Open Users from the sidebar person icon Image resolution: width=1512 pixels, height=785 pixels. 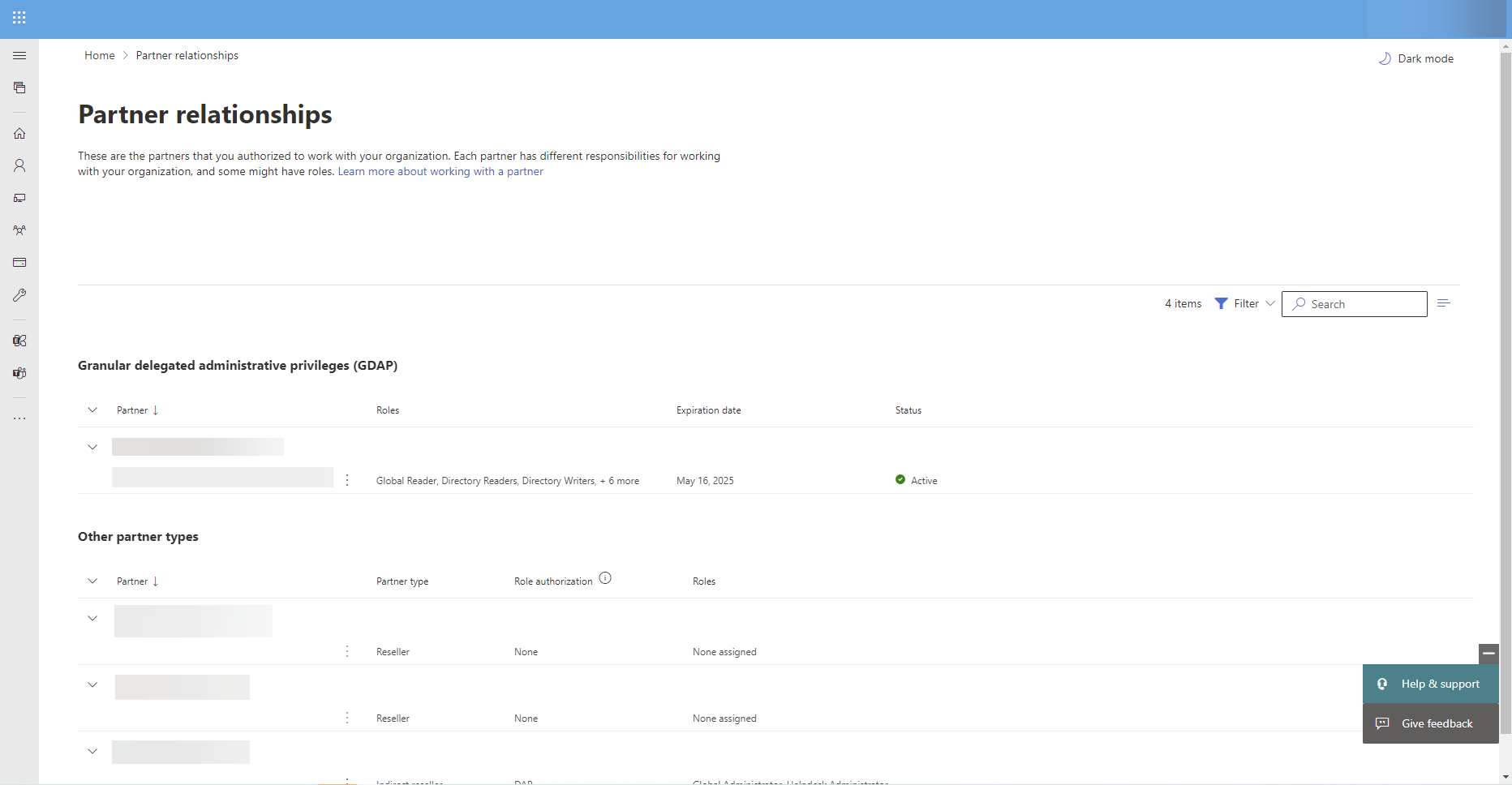(x=19, y=165)
